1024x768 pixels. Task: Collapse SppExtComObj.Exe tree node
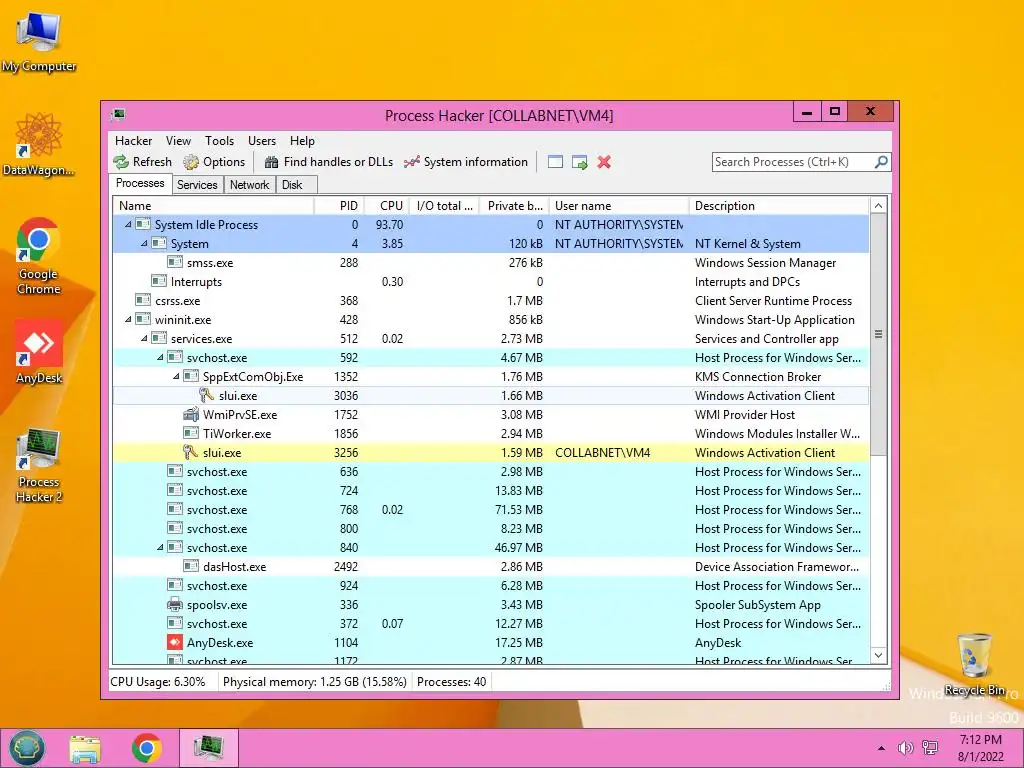coord(176,376)
